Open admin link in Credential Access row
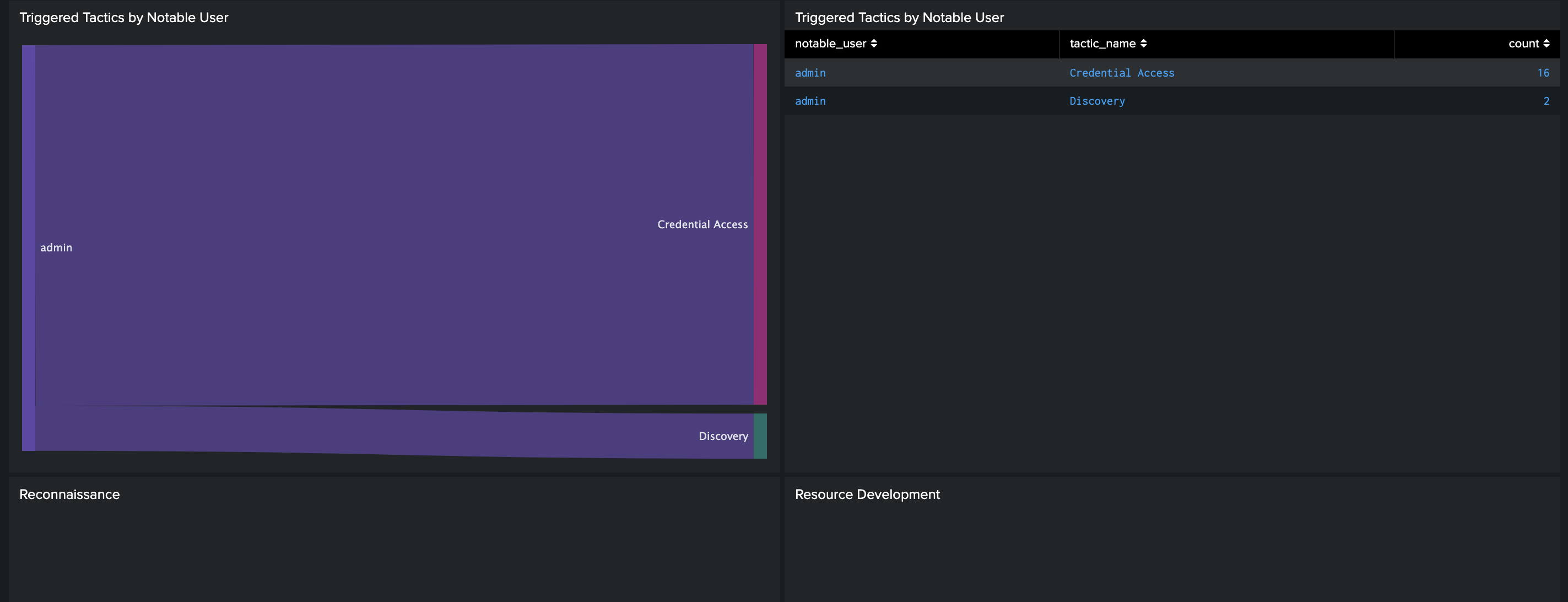1568x602 pixels. click(x=810, y=73)
